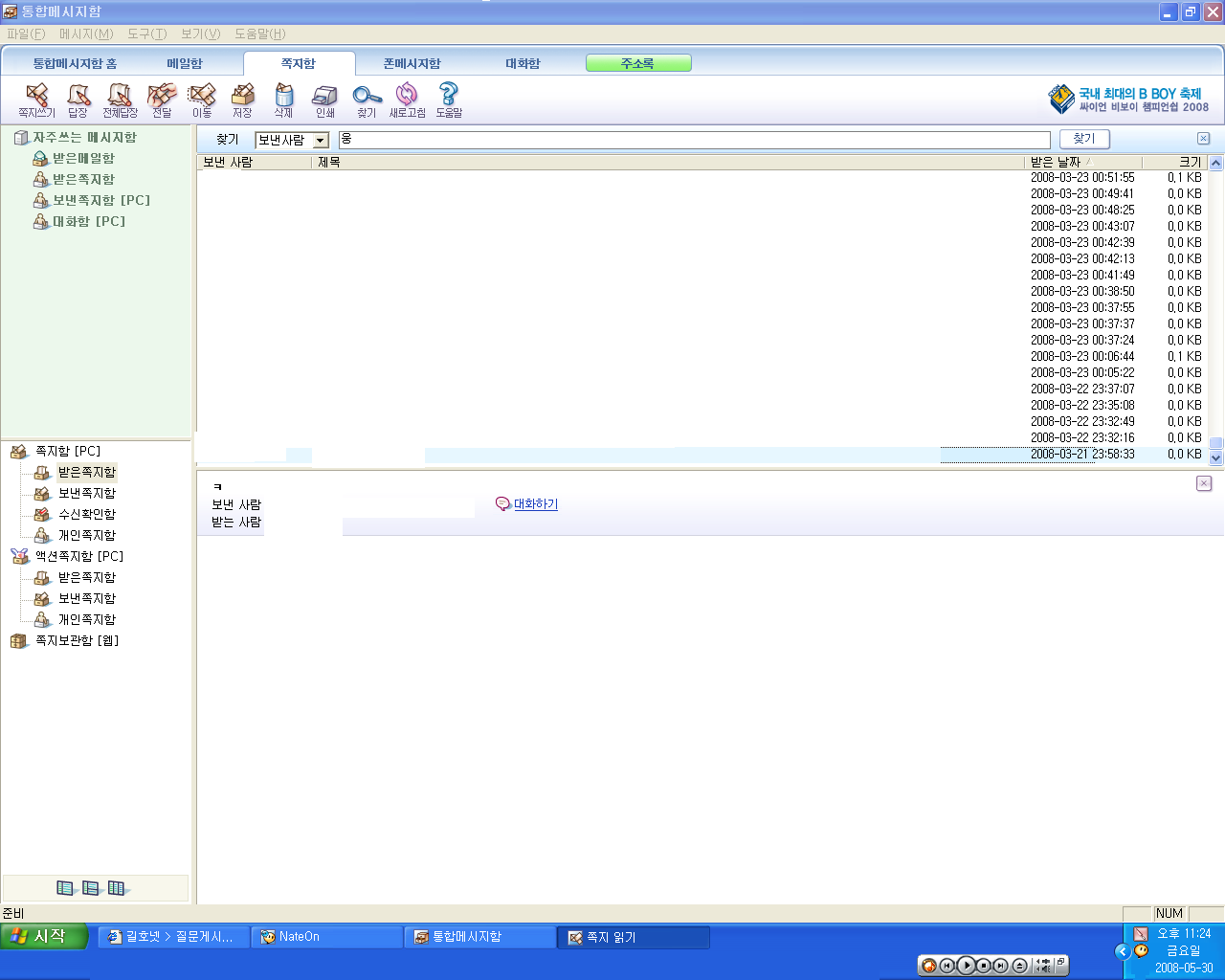Click the 대화하기 link in preview pane
1225x980 pixels.
point(535,504)
